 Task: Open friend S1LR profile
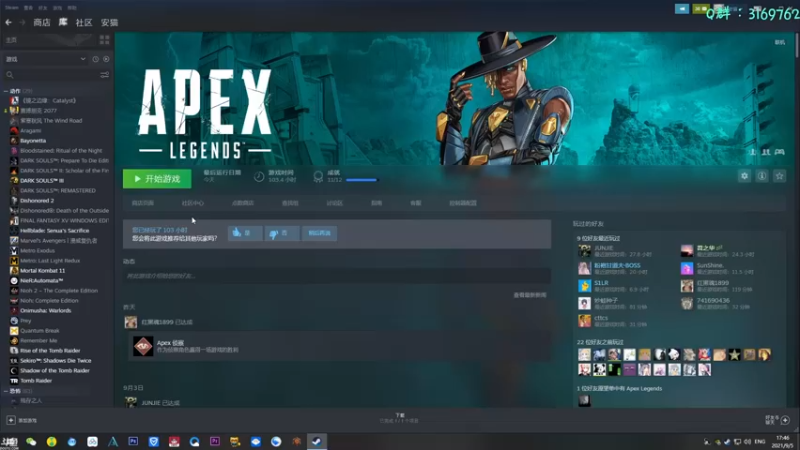[x=602, y=283]
